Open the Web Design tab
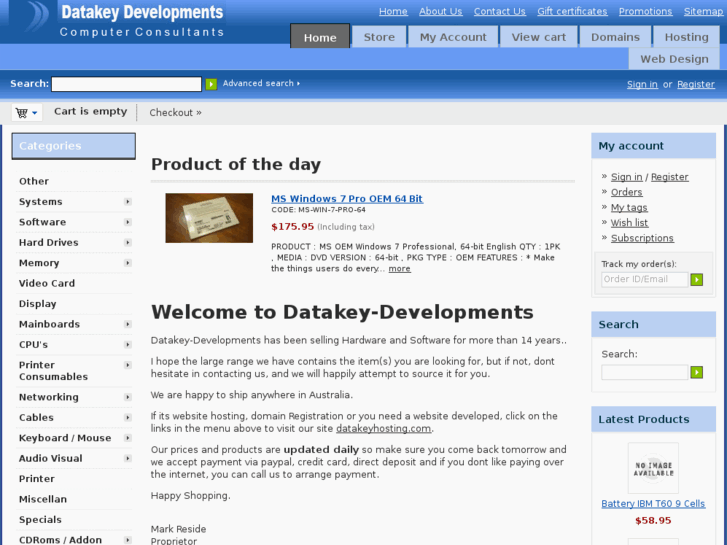727x545 pixels. point(674,59)
